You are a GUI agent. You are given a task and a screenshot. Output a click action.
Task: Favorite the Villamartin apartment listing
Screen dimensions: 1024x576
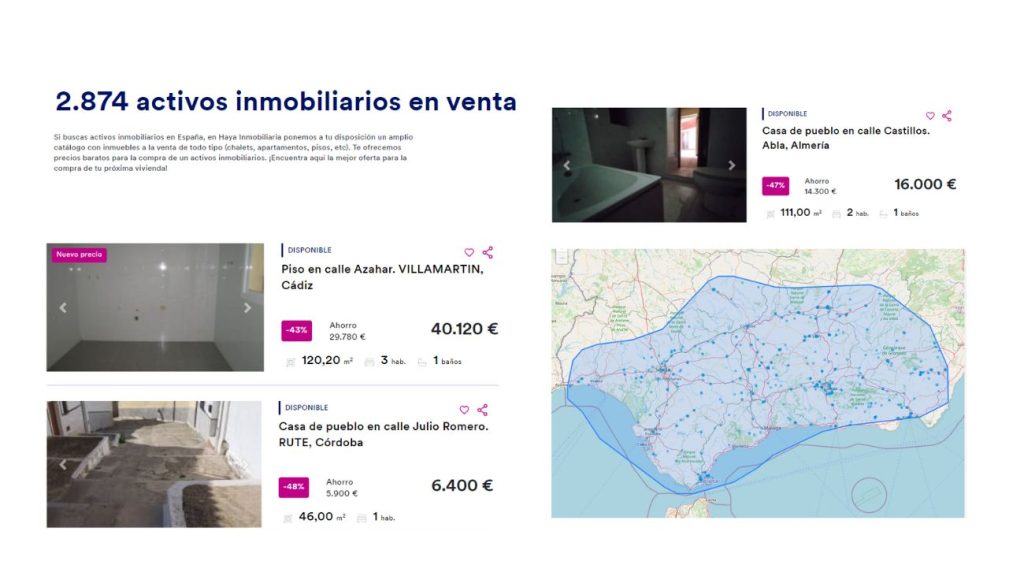pos(468,250)
